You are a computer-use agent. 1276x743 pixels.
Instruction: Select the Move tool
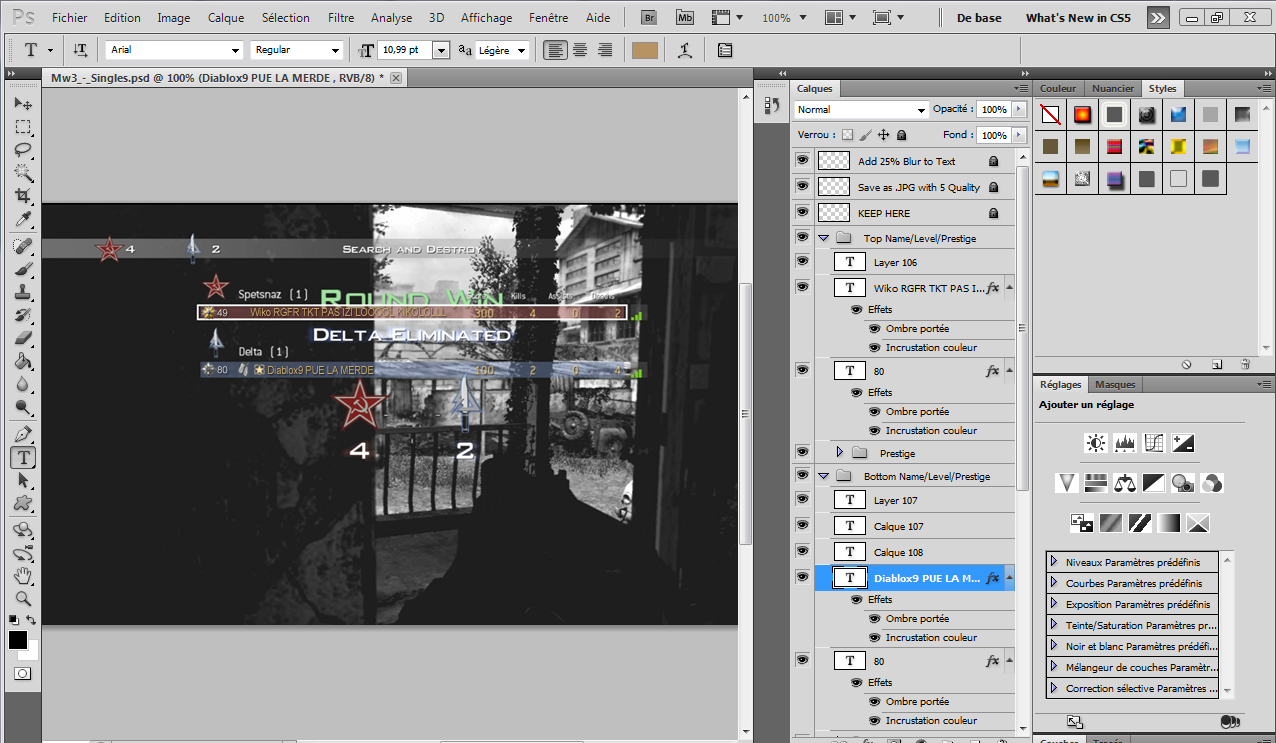point(22,103)
